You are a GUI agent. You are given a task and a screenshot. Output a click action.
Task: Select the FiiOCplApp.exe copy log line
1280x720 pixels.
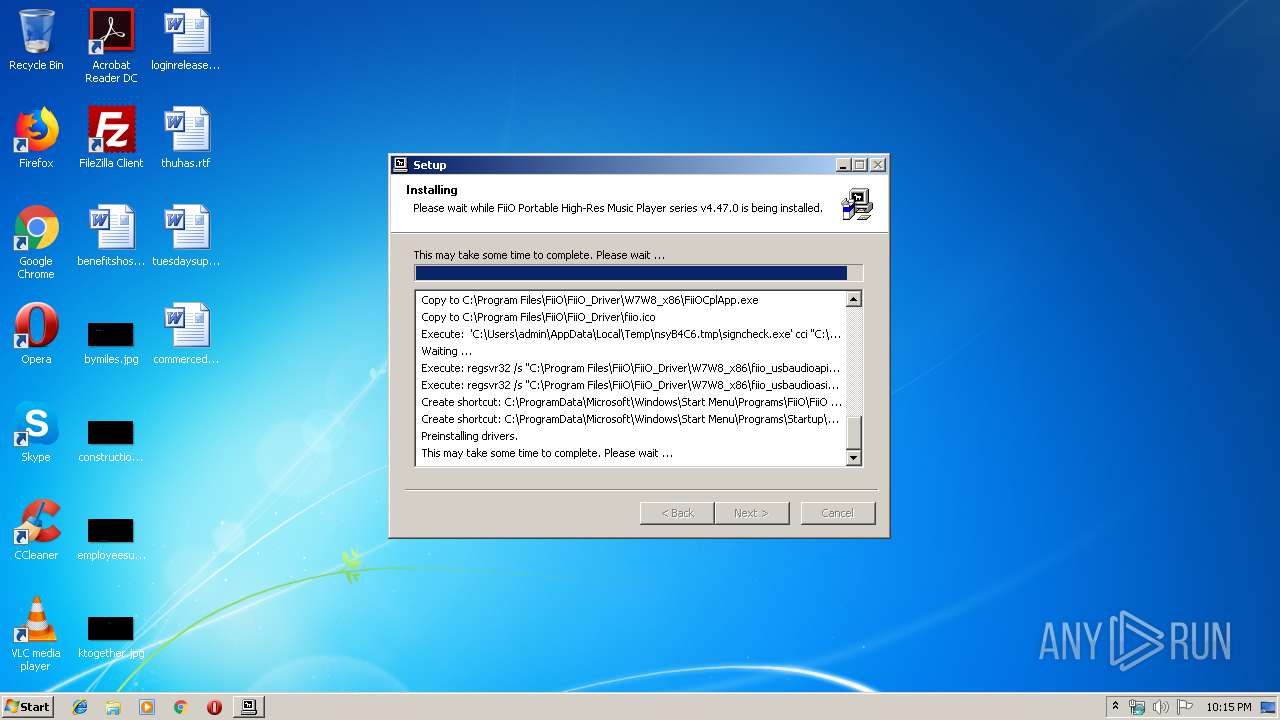(590, 300)
